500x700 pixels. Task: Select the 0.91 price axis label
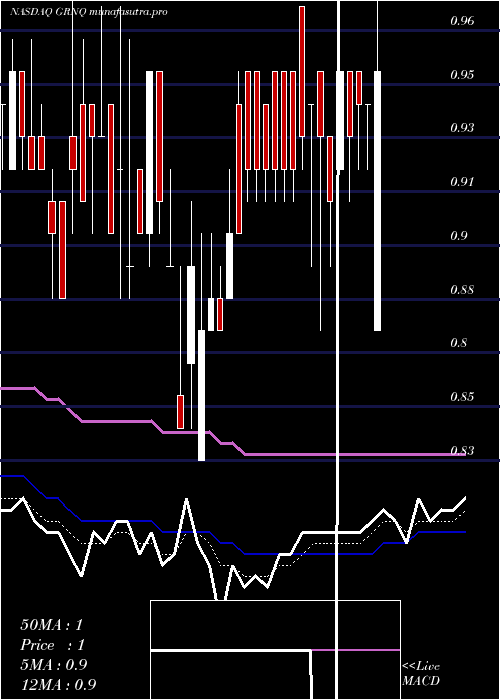462,182
